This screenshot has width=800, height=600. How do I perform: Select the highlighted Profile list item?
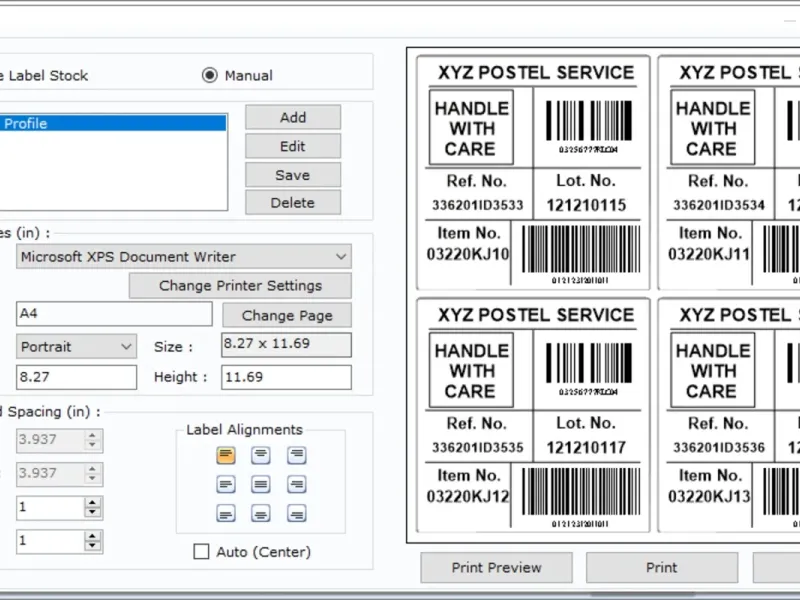[113, 123]
